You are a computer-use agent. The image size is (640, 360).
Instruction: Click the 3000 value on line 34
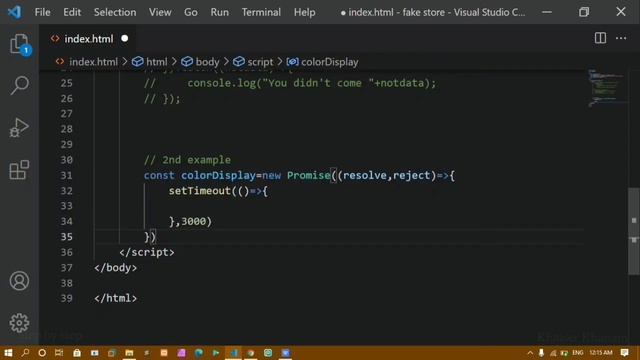click(x=193, y=221)
